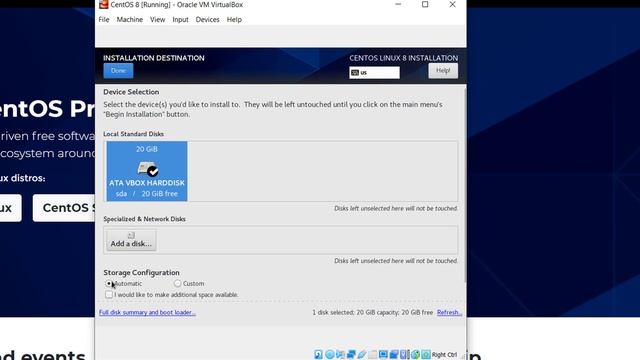The width and height of the screenshot is (640, 360).
Task: Click the keyboard capture host key icon
Action: (426, 354)
